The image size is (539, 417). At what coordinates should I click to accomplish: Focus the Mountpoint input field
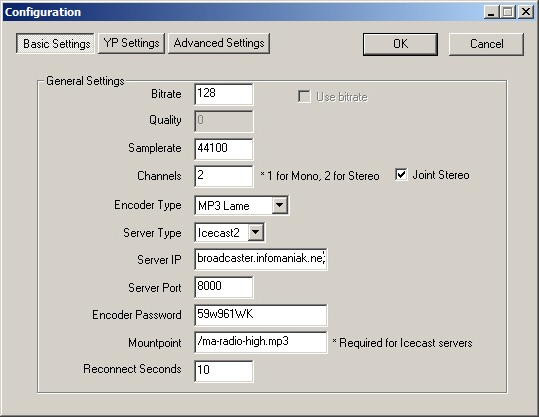[x=261, y=342]
